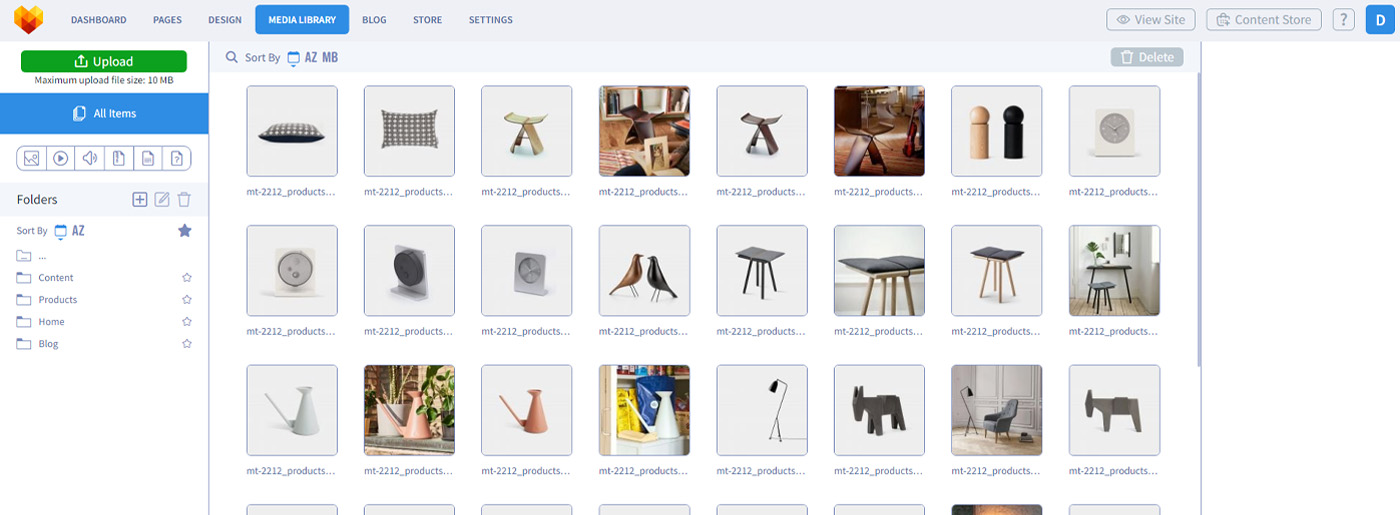1400x515 pixels.
Task: Click the edit folder pencil icon
Action: point(162,200)
